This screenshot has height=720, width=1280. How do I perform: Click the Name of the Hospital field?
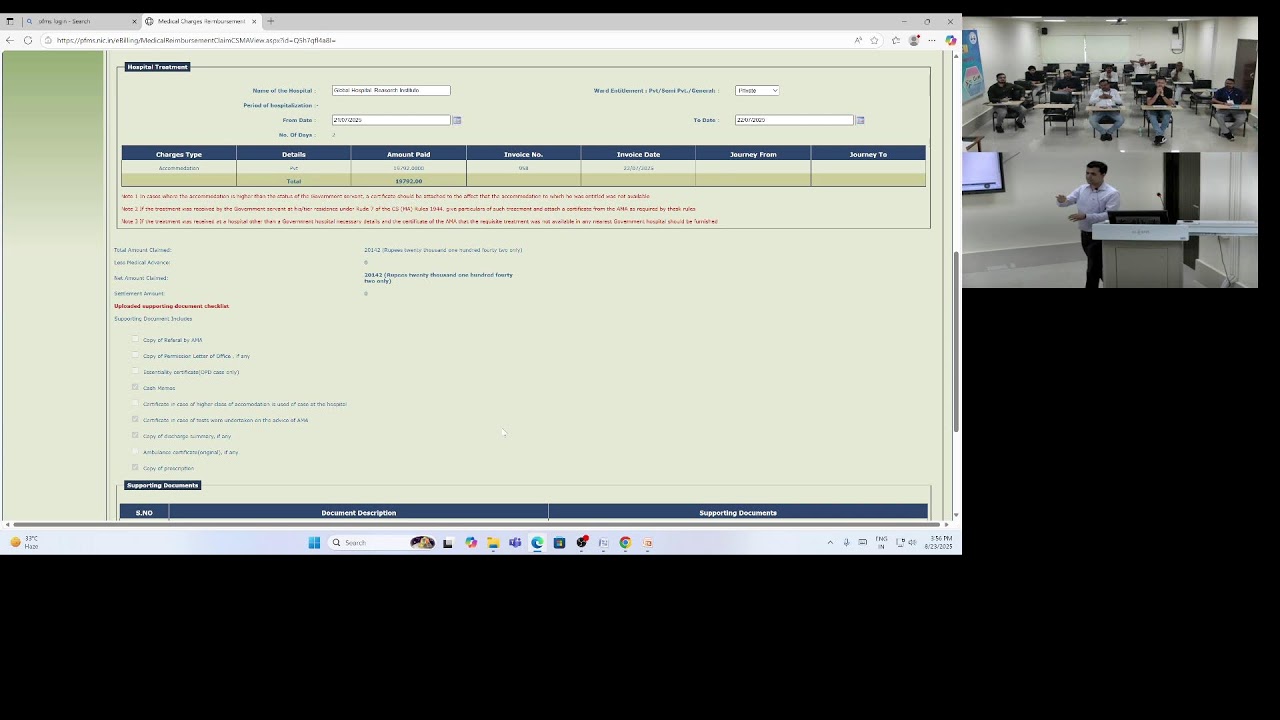tap(391, 90)
